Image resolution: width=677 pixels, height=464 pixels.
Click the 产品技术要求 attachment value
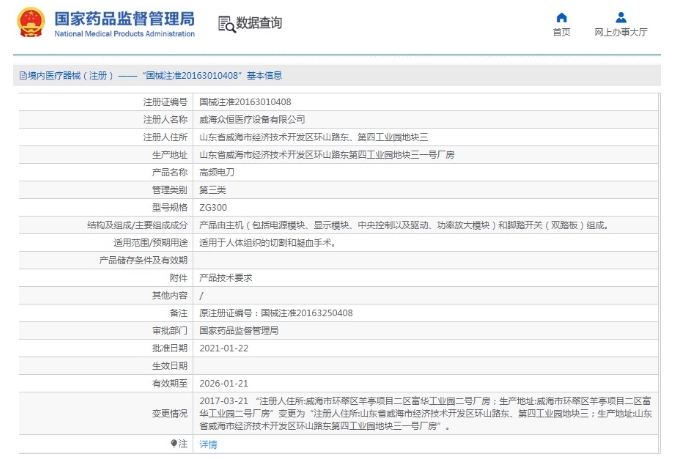click(x=225, y=278)
